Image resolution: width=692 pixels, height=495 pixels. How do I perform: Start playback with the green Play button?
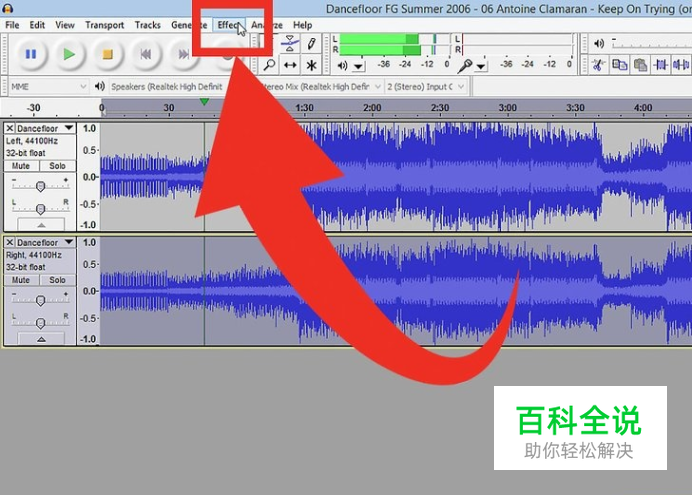69,54
